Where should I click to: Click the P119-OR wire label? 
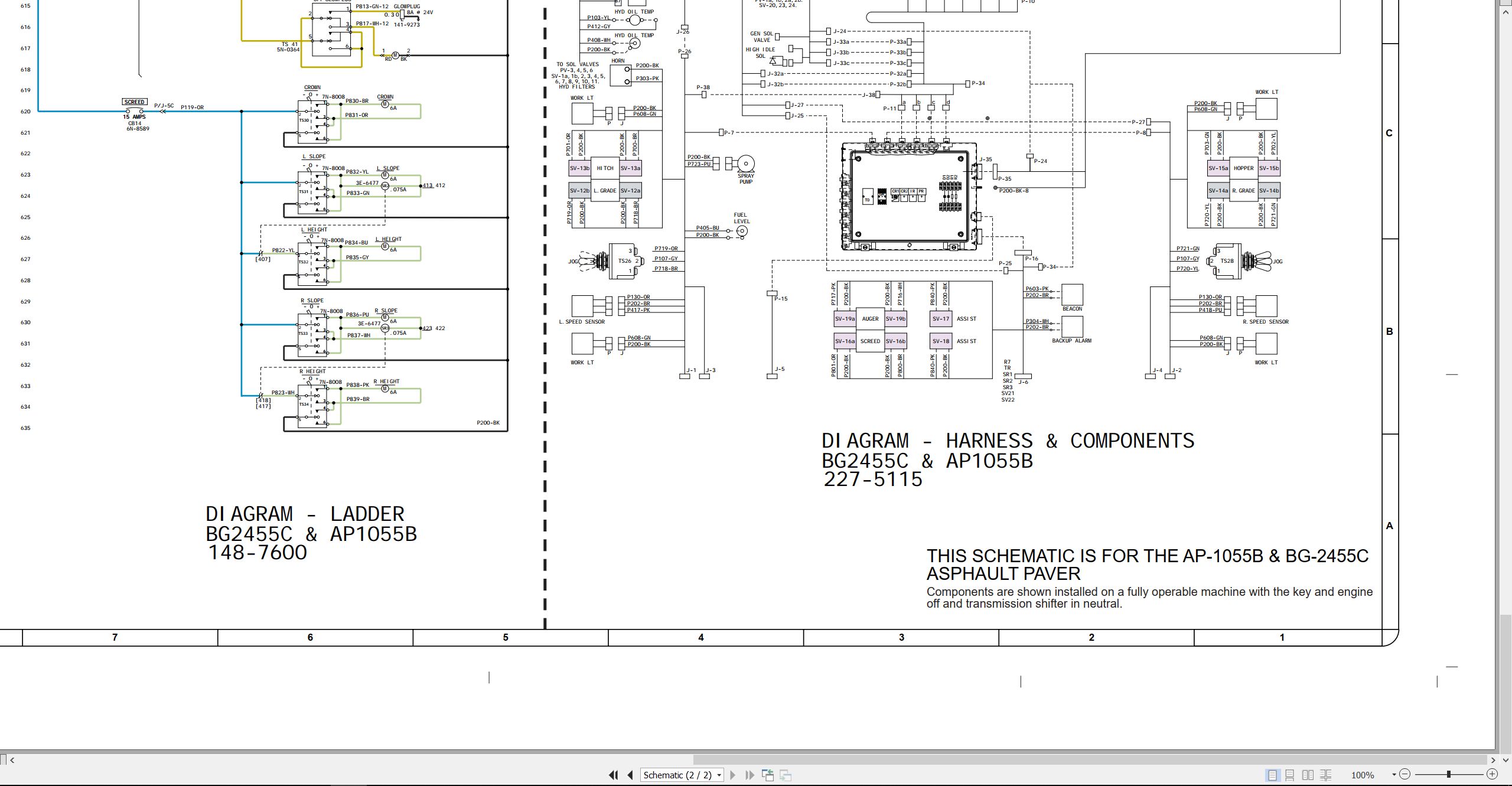[192, 107]
